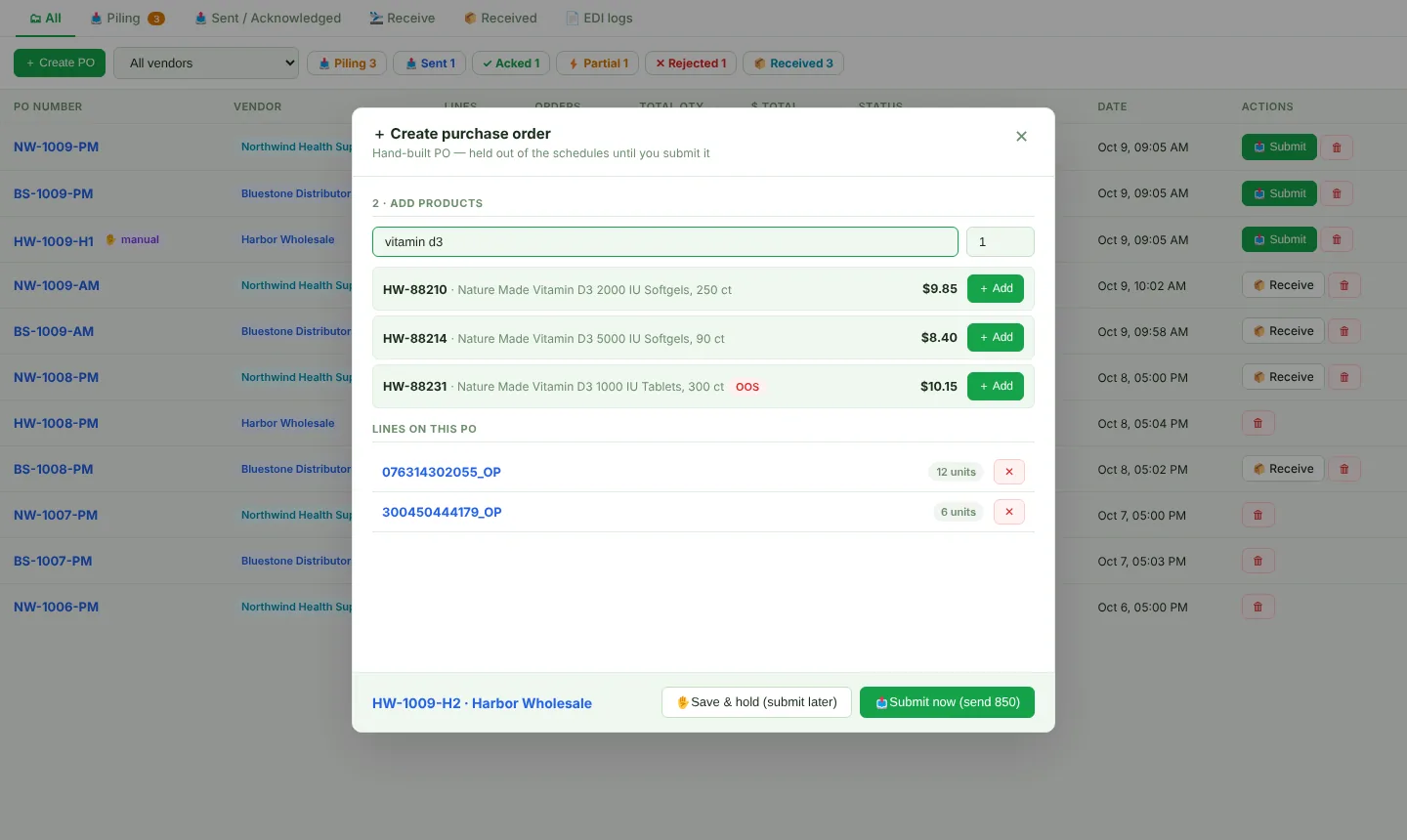The image size is (1407, 840).
Task: Add HW-88231 Vitamin D3 1000 IU Tablets
Action: click(996, 387)
